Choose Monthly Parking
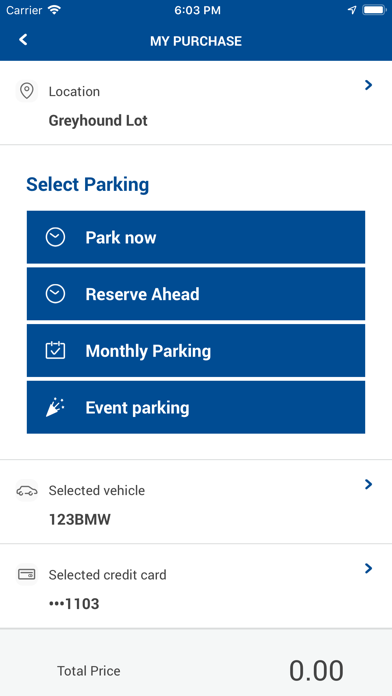This screenshot has width=392, height=696. click(196, 351)
